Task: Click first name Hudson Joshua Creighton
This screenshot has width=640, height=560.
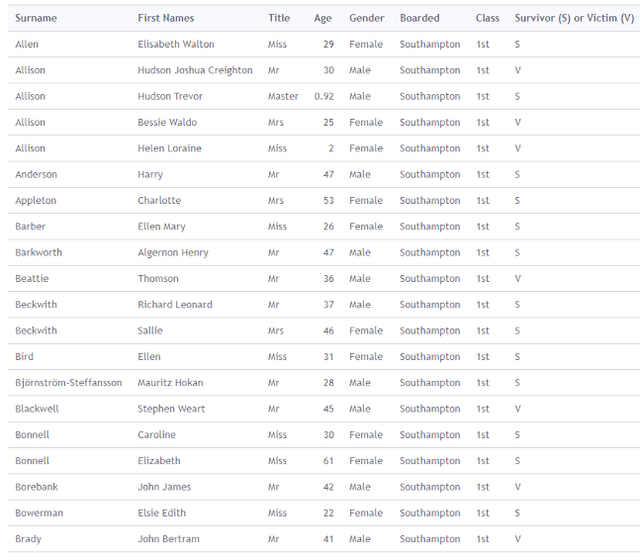Action: 195,70
